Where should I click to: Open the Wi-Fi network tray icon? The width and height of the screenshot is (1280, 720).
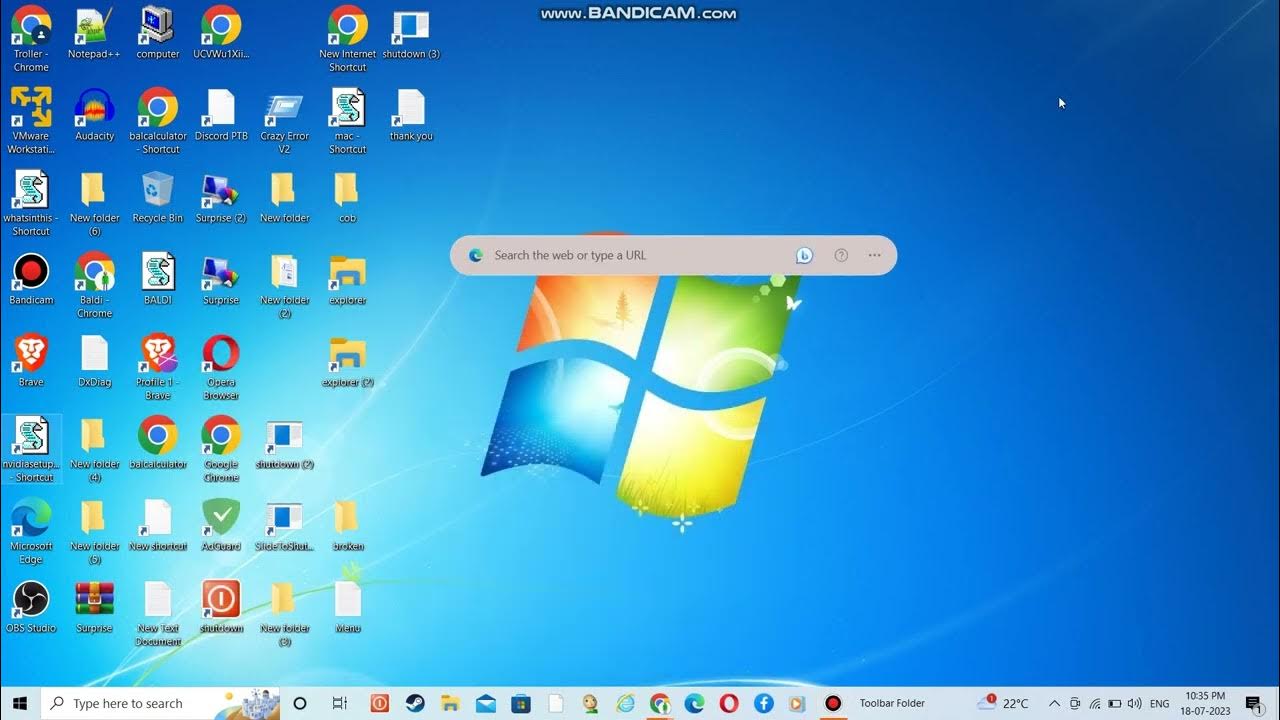pos(1095,703)
